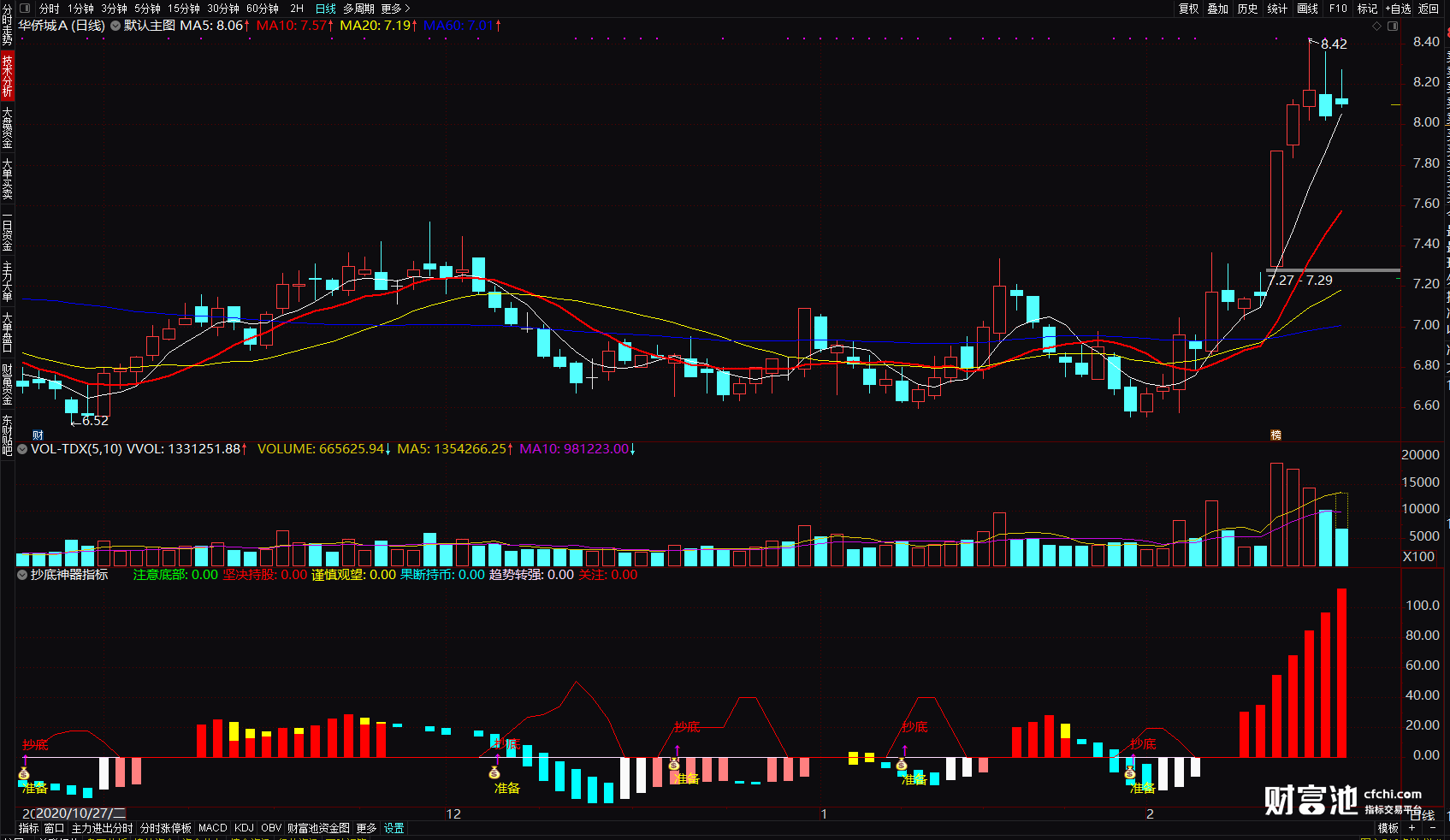Click the 6.52 low price label
Viewport: 1450px width, 840px height.
pyautogui.click(x=95, y=421)
